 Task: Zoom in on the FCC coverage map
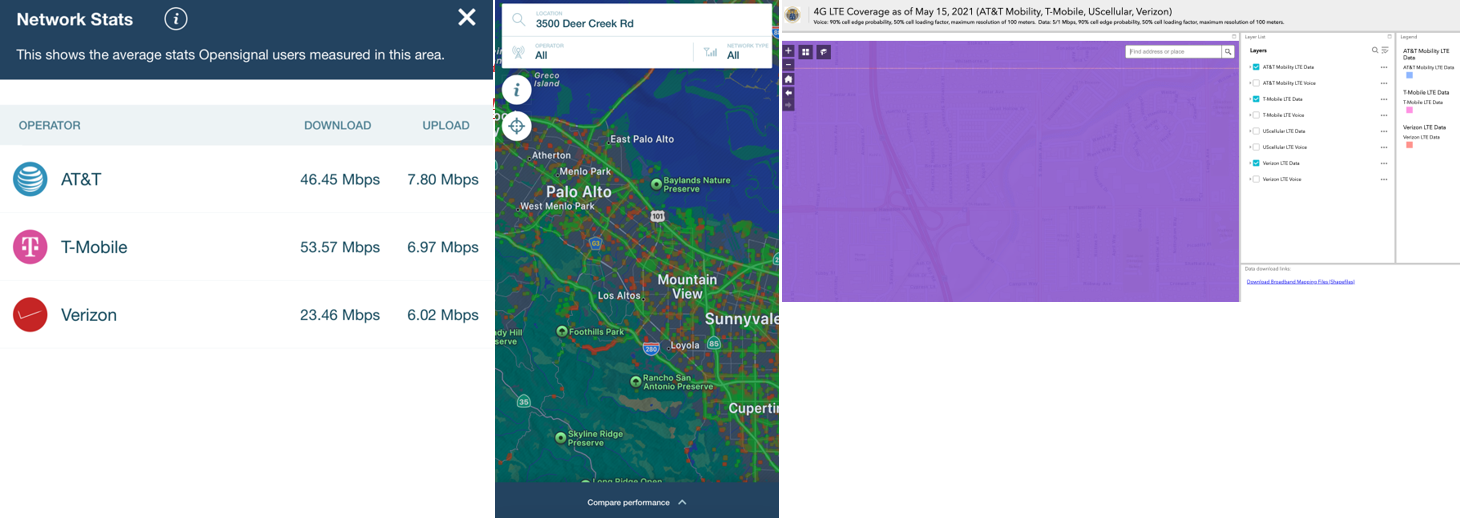(x=788, y=51)
